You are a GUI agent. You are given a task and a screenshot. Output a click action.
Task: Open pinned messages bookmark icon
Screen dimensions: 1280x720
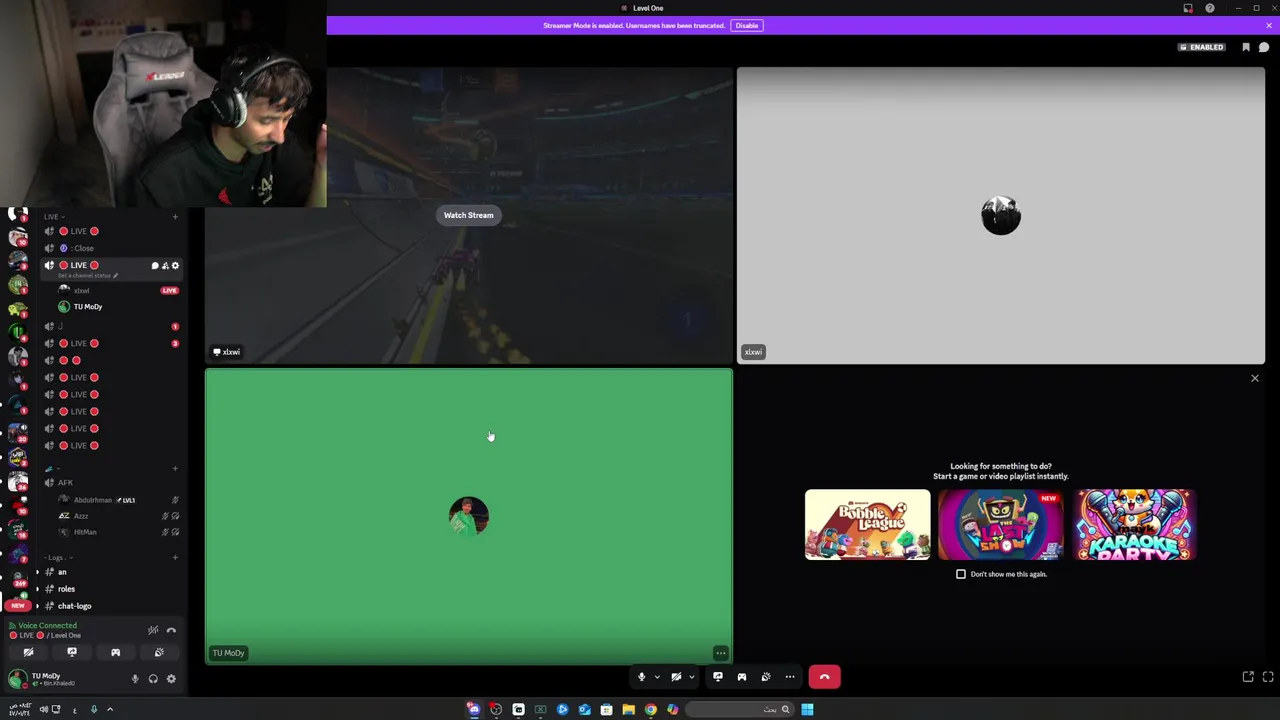click(x=1246, y=47)
